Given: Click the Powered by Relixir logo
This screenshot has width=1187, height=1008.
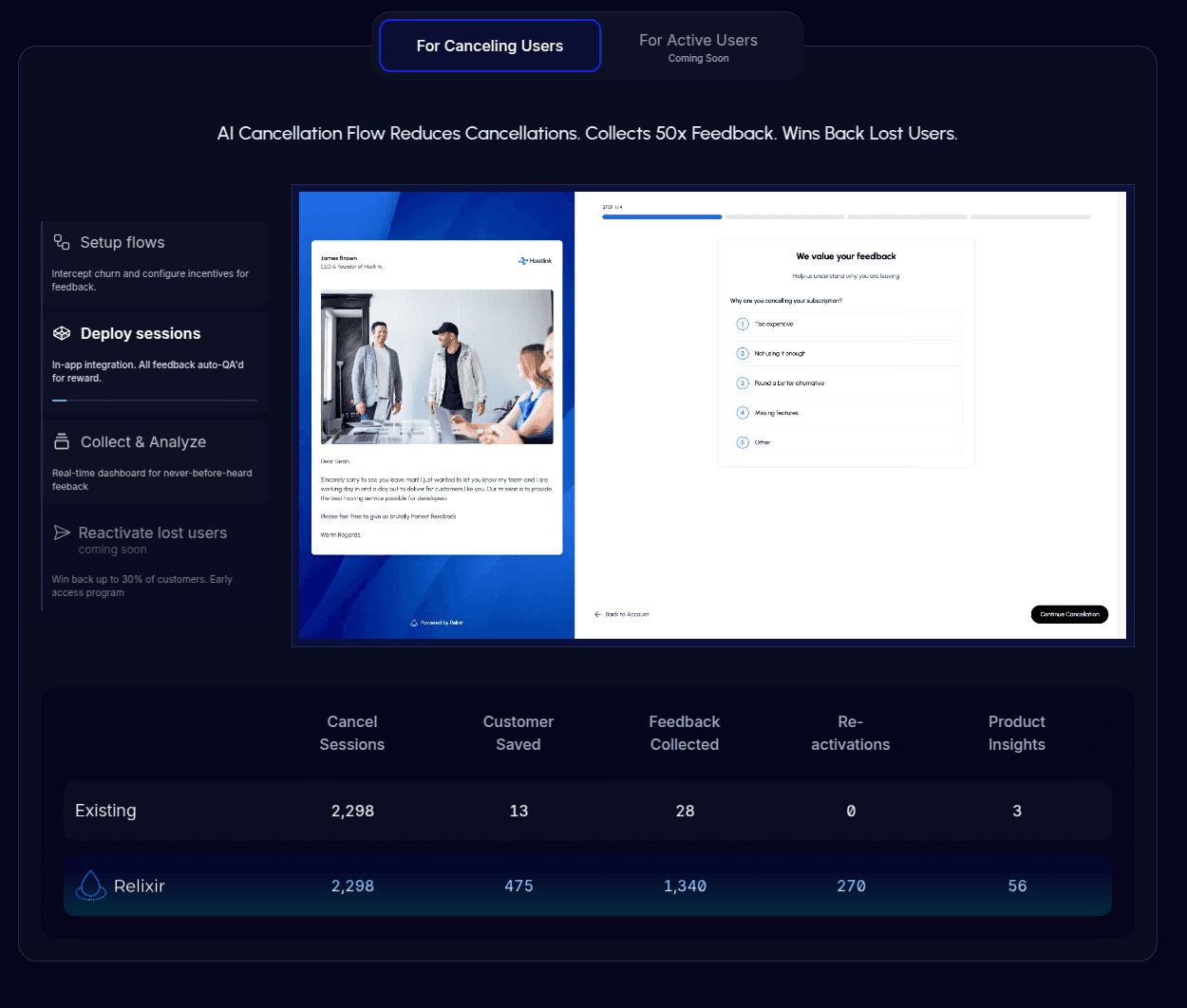Looking at the screenshot, I should tap(437, 623).
